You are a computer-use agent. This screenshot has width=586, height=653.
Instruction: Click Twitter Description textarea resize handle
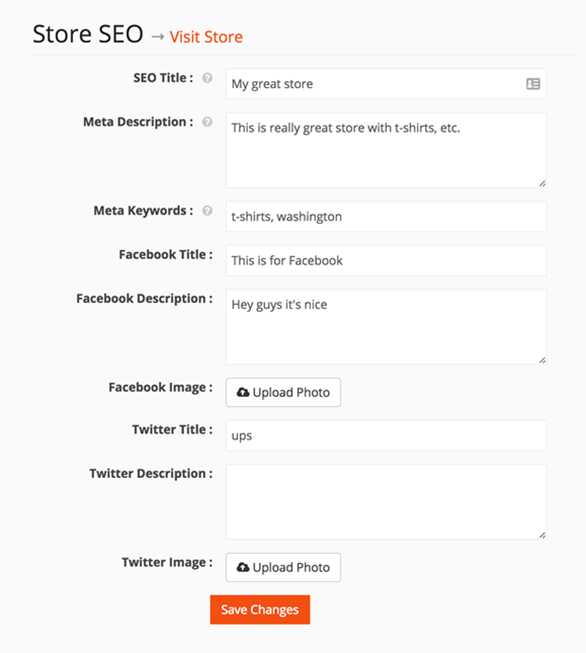(542, 535)
